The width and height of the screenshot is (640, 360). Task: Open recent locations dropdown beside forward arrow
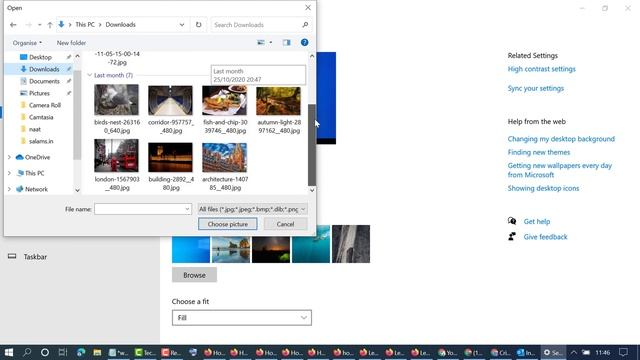[40, 25]
